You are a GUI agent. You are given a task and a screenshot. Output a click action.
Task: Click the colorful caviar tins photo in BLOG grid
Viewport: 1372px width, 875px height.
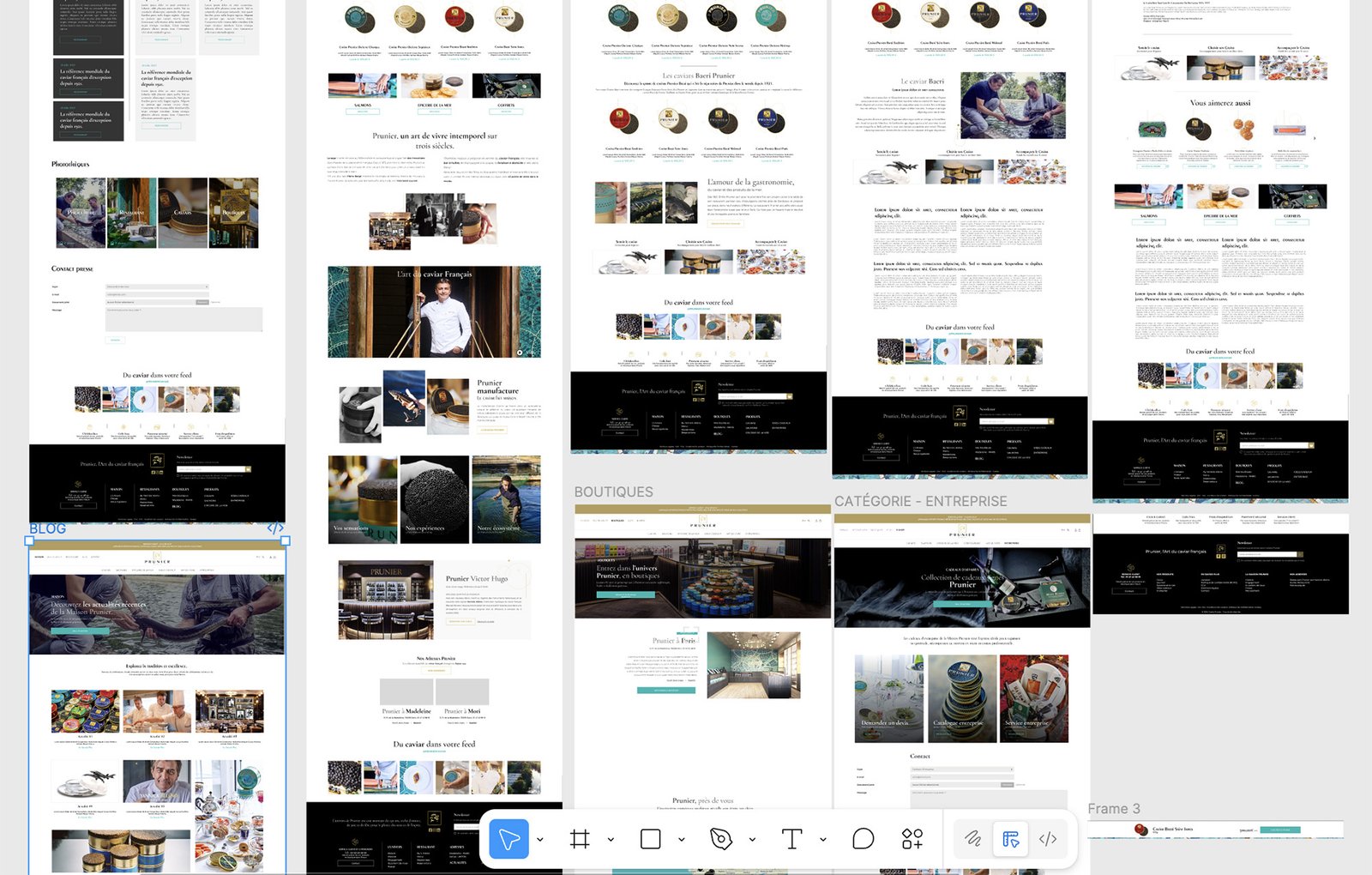pyautogui.click(x=85, y=711)
